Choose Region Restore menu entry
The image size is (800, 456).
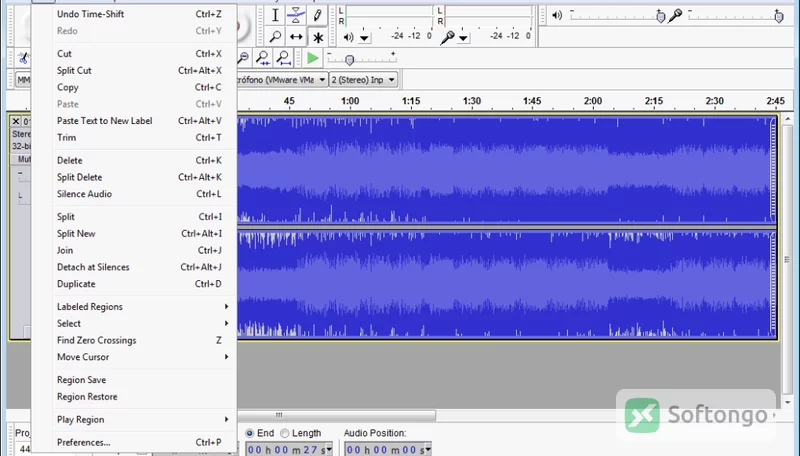145,397
